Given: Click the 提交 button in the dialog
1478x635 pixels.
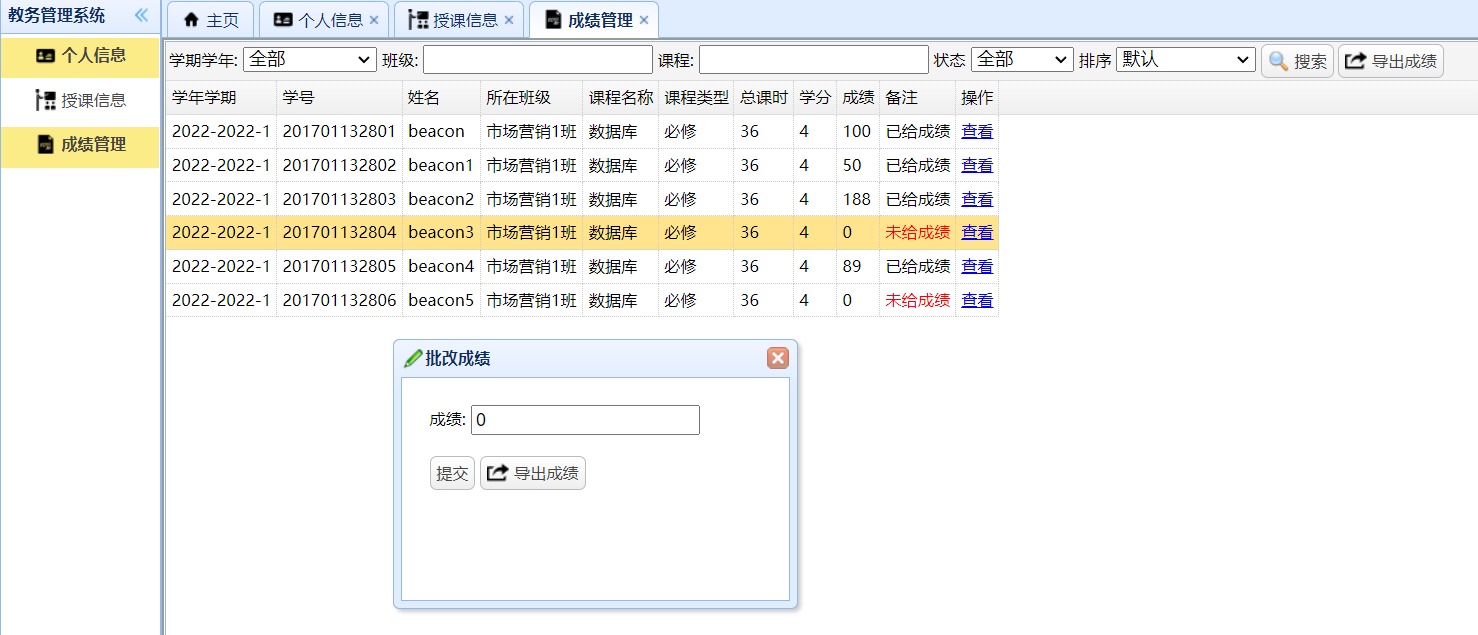Looking at the screenshot, I should 452,474.
